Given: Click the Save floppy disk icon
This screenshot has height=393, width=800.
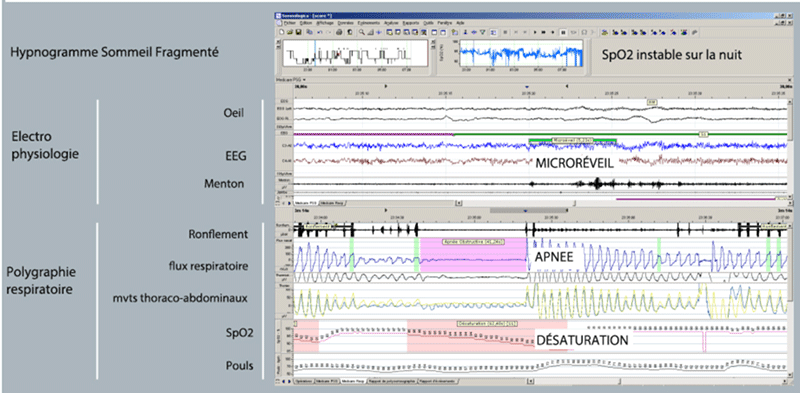Looking at the screenshot, I should click(x=298, y=32).
